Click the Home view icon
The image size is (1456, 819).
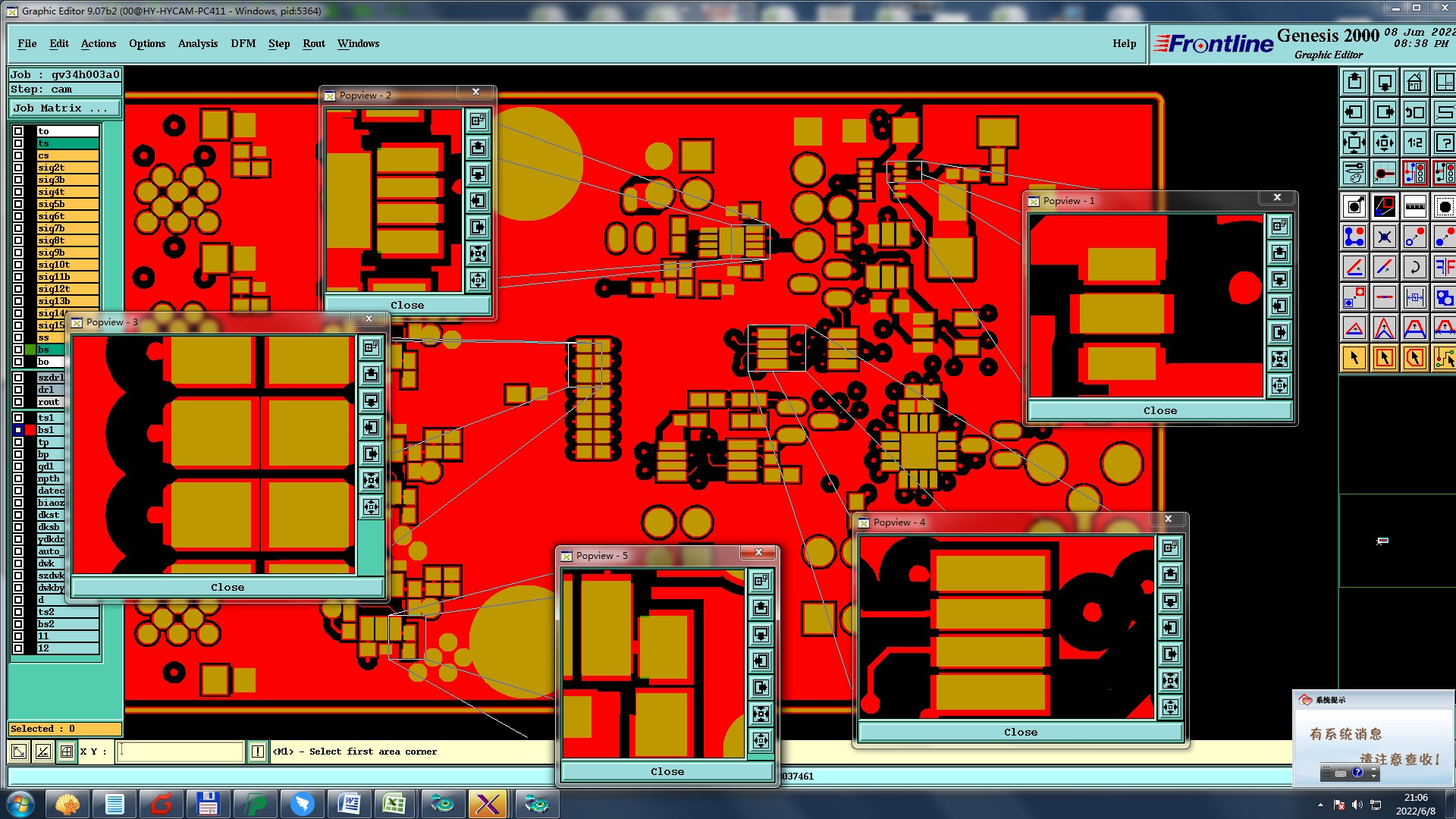tap(1414, 82)
